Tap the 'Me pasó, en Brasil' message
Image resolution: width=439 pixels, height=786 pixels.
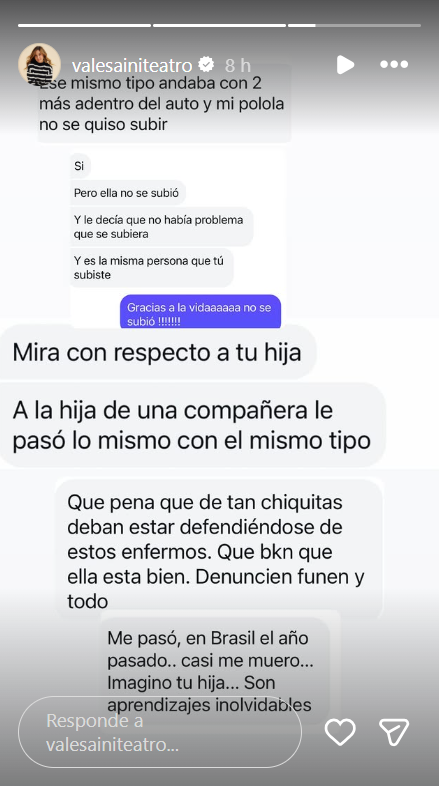click(x=216, y=671)
